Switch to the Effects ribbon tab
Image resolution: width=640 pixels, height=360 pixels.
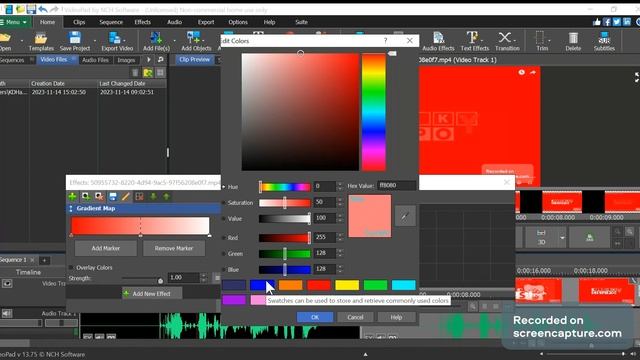[x=142, y=22]
